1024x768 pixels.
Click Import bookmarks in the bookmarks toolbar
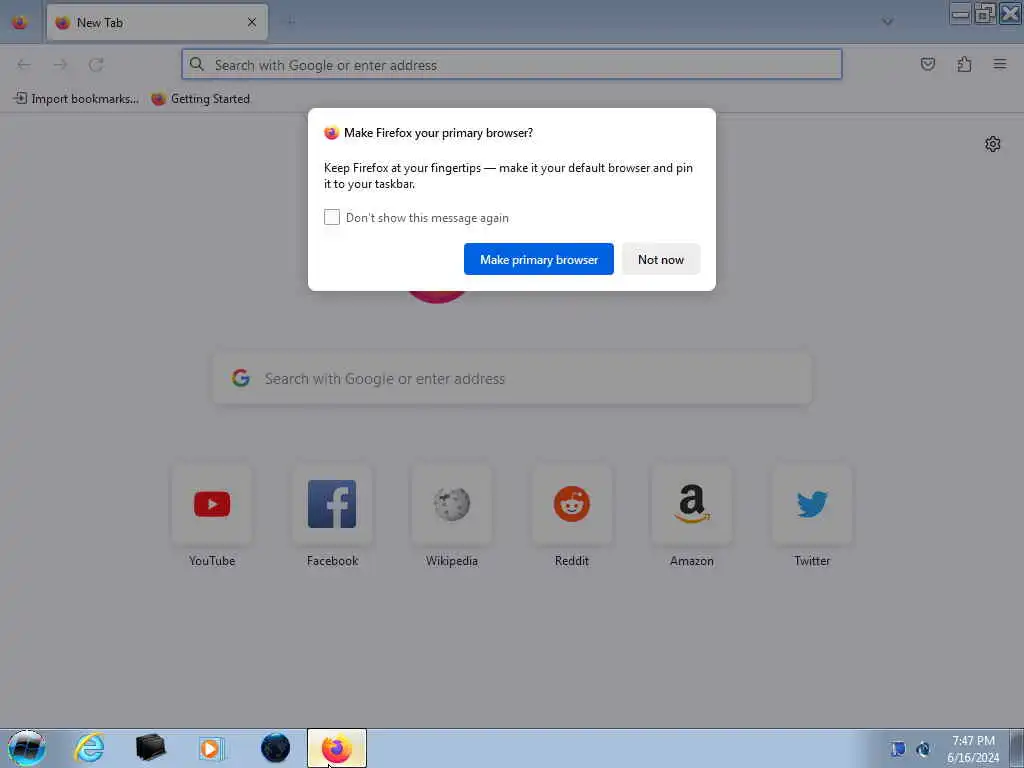click(76, 99)
